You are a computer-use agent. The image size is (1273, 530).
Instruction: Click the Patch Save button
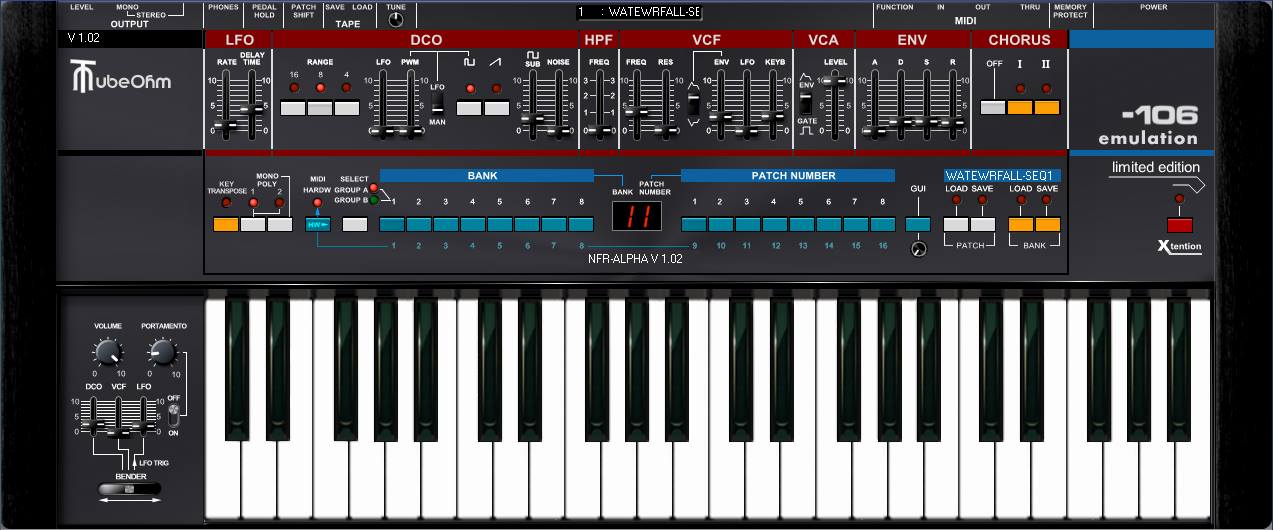click(x=983, y=225)
